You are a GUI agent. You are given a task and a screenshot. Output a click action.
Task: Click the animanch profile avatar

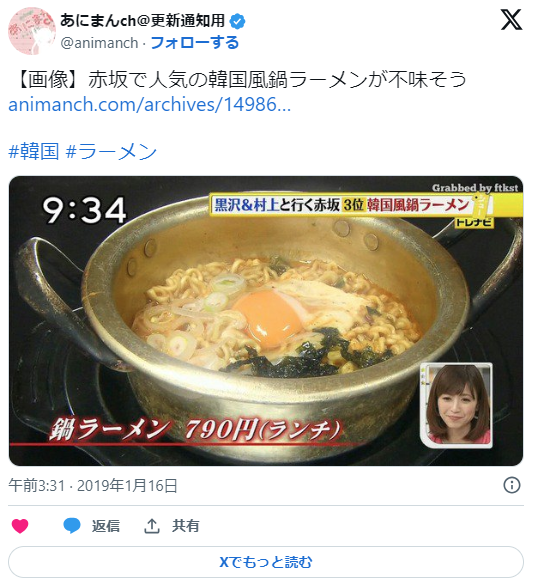point(32,31)
